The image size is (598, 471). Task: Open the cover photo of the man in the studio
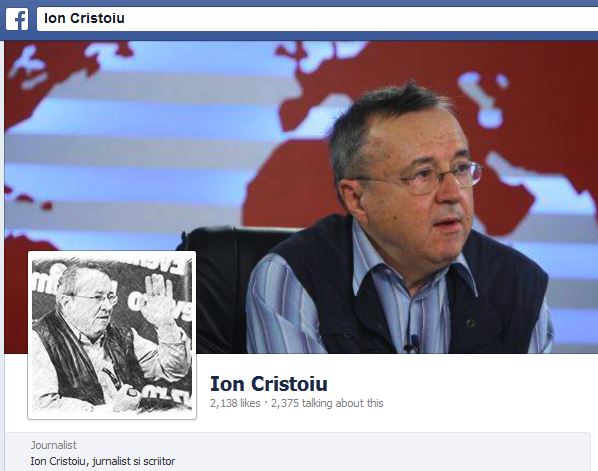301,197
